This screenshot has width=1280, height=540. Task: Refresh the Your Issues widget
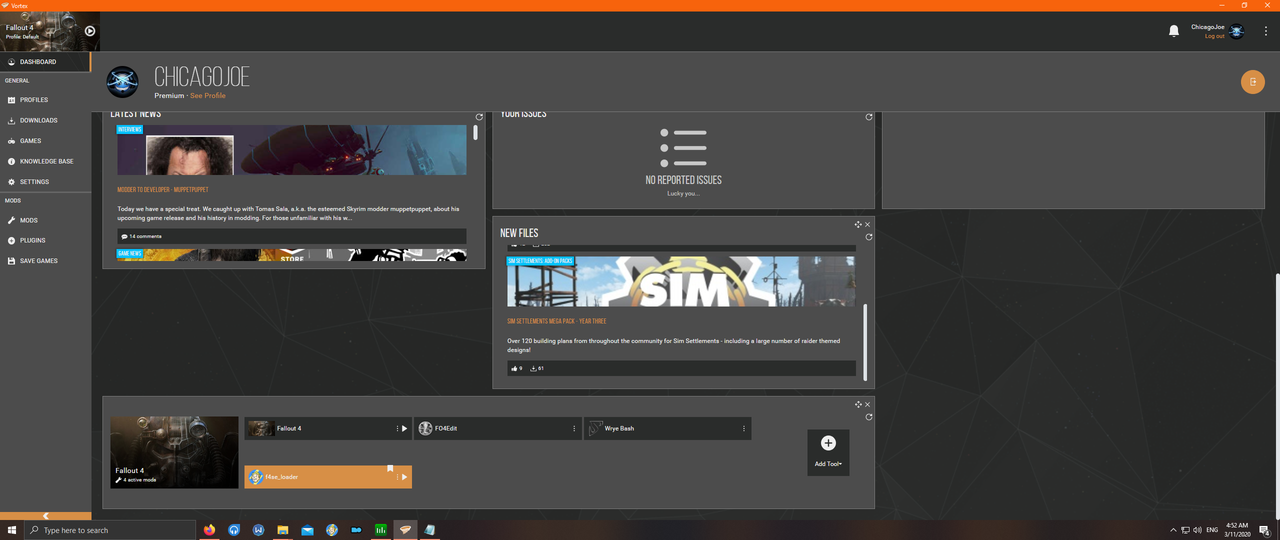click(x=869, y=117)
